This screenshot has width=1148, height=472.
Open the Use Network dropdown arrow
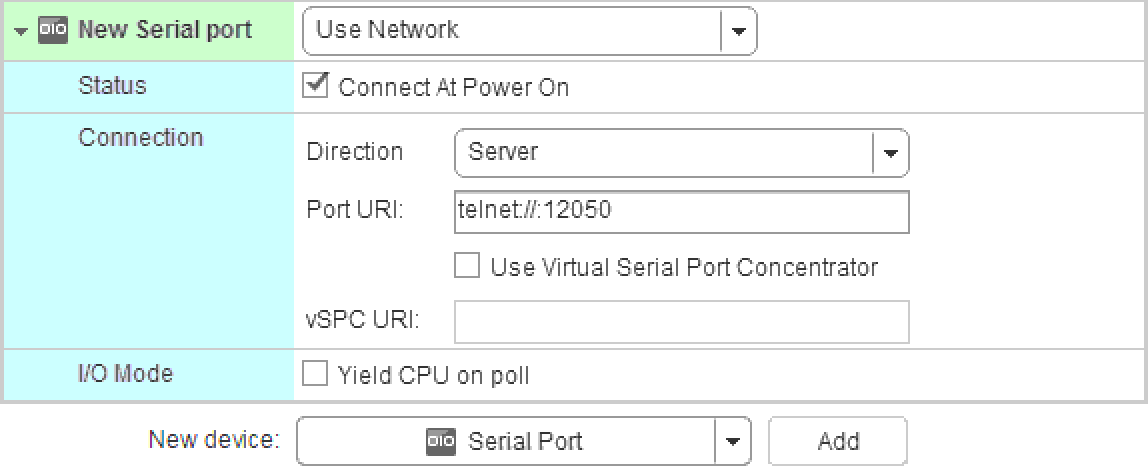pyautogui.click(x=739, y=30)
